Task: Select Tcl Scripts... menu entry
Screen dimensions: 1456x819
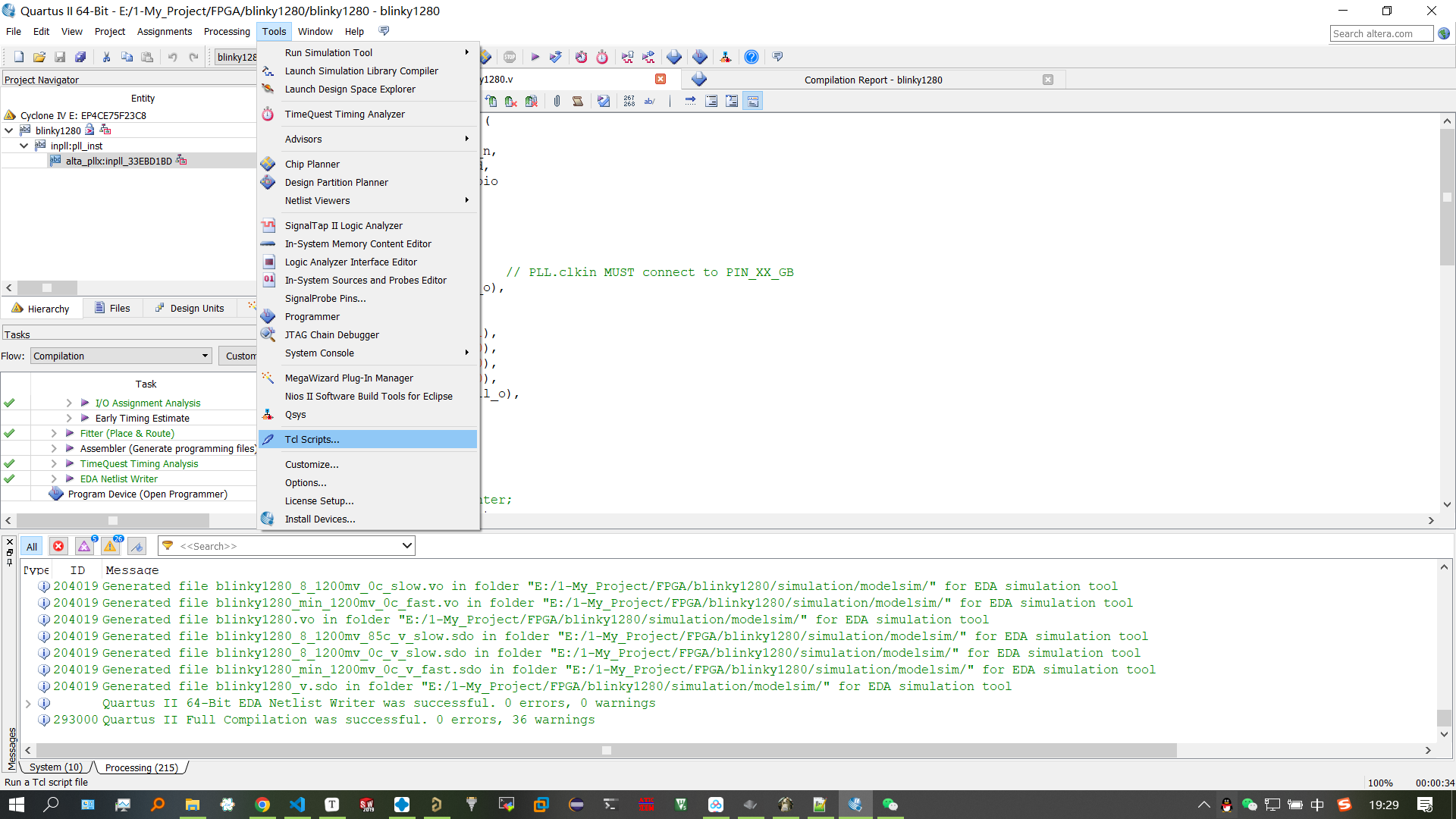Action: pos(312,439)
